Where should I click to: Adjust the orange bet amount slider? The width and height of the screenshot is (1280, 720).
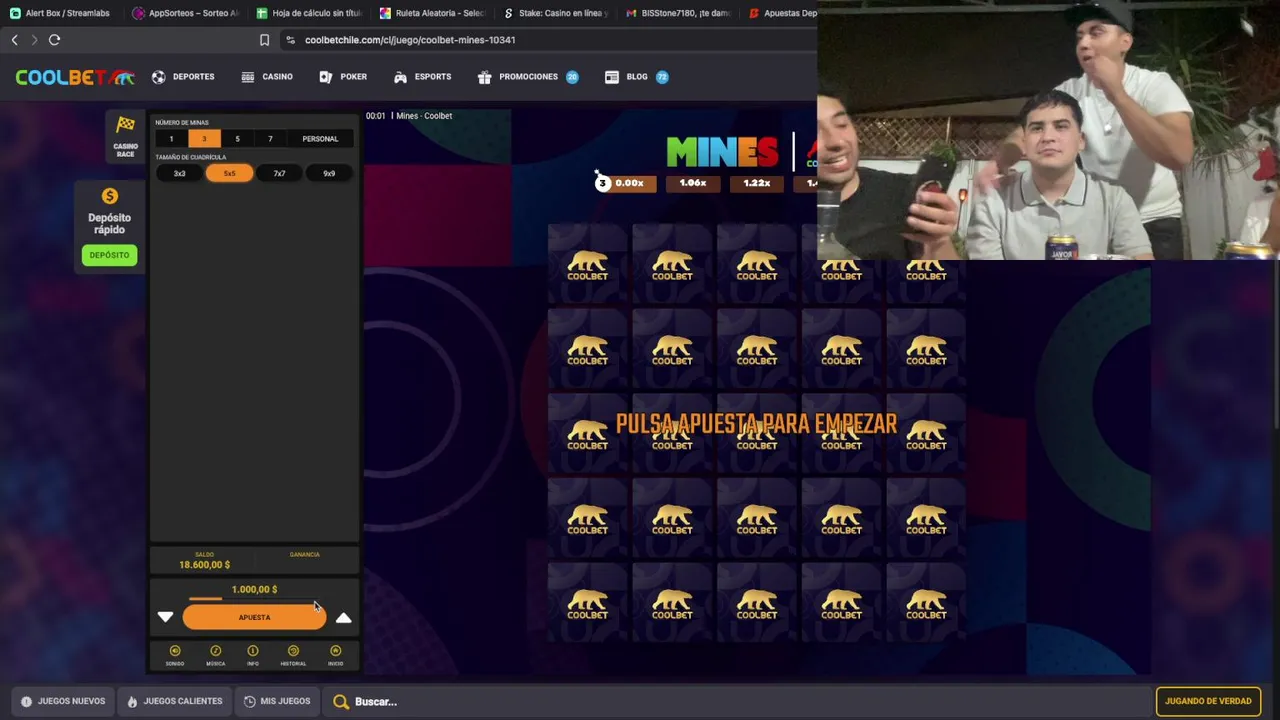[x=206, y=599]
